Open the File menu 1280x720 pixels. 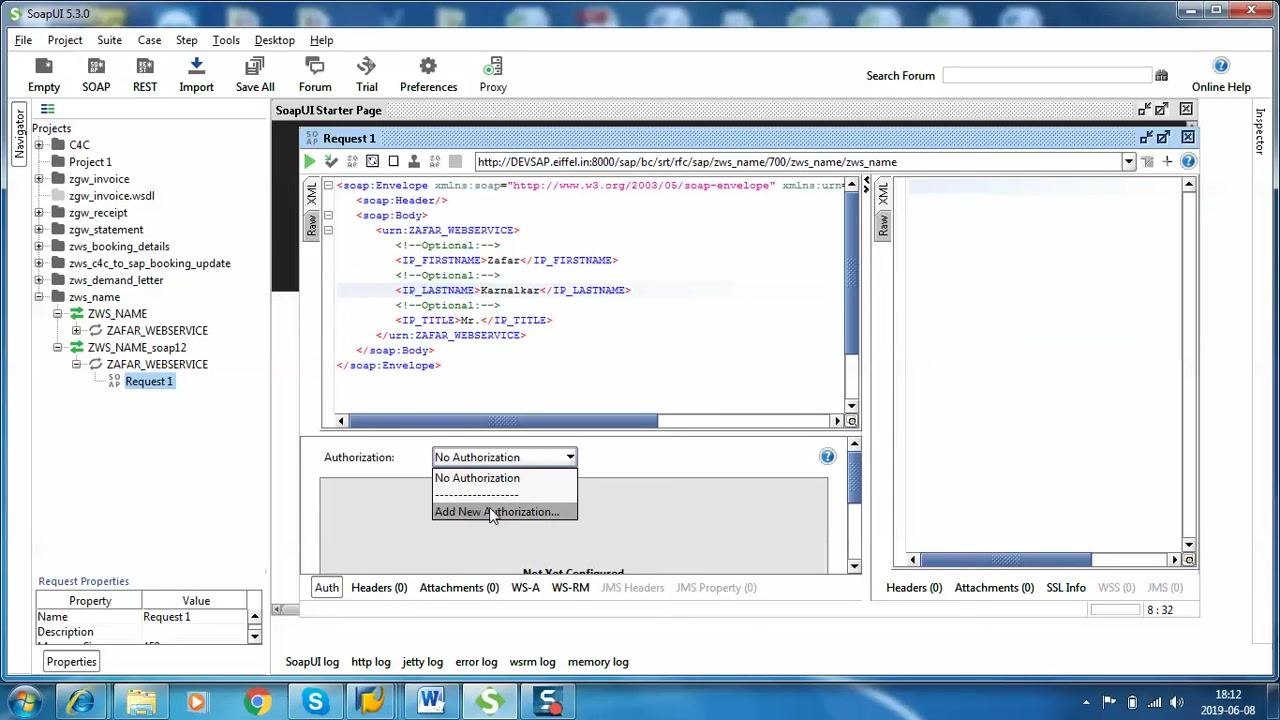[23, 40]
